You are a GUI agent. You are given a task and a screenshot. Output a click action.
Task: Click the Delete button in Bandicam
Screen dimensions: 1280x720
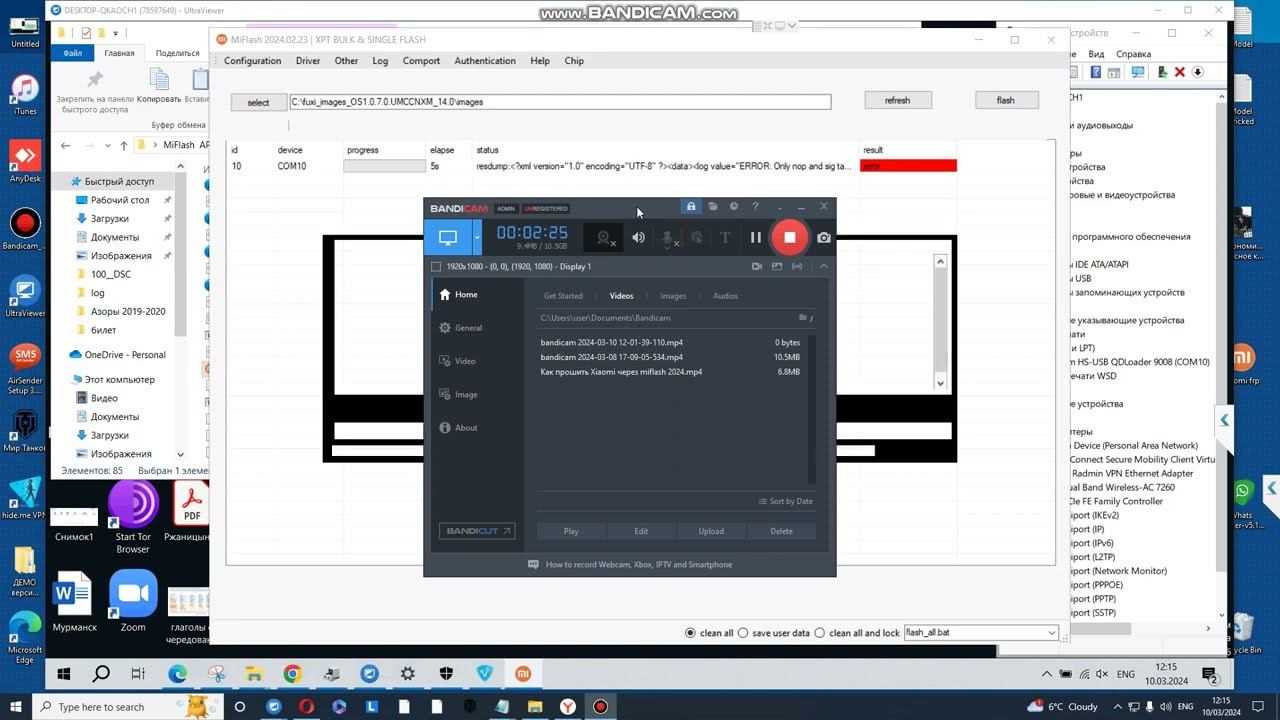tap(781, 531)
